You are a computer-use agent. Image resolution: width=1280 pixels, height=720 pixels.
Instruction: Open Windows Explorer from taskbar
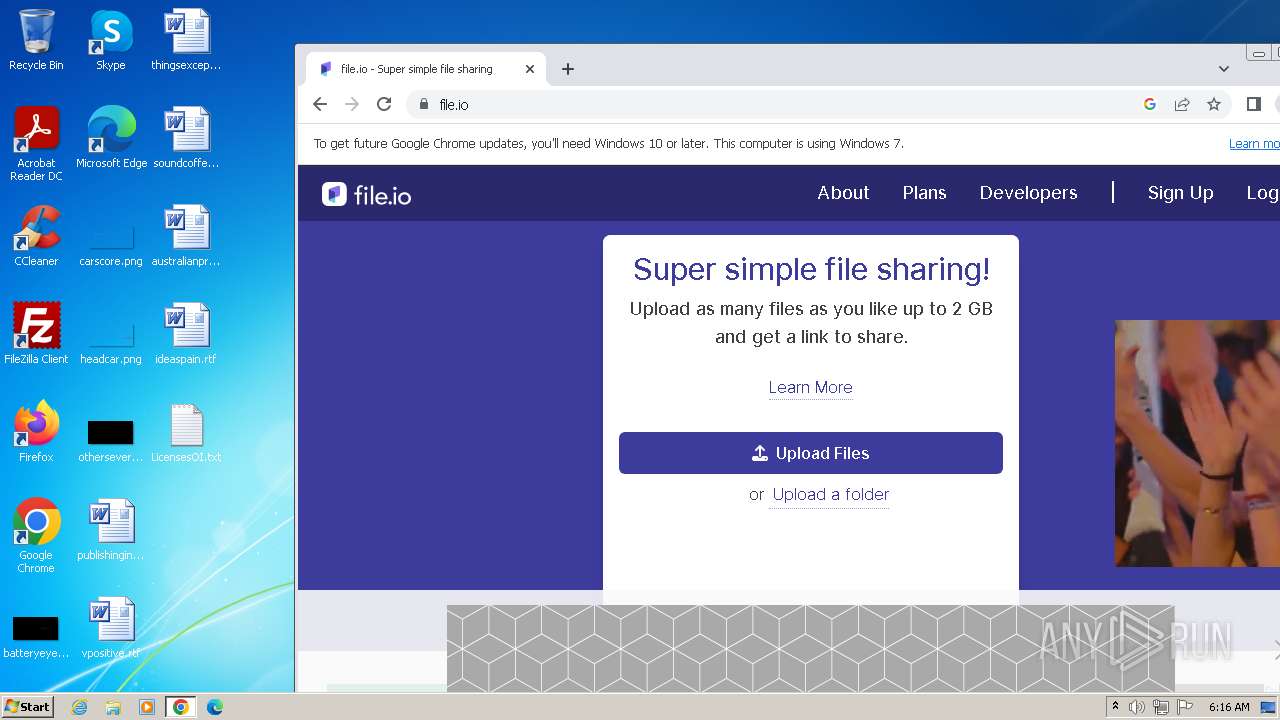[113, 707]
